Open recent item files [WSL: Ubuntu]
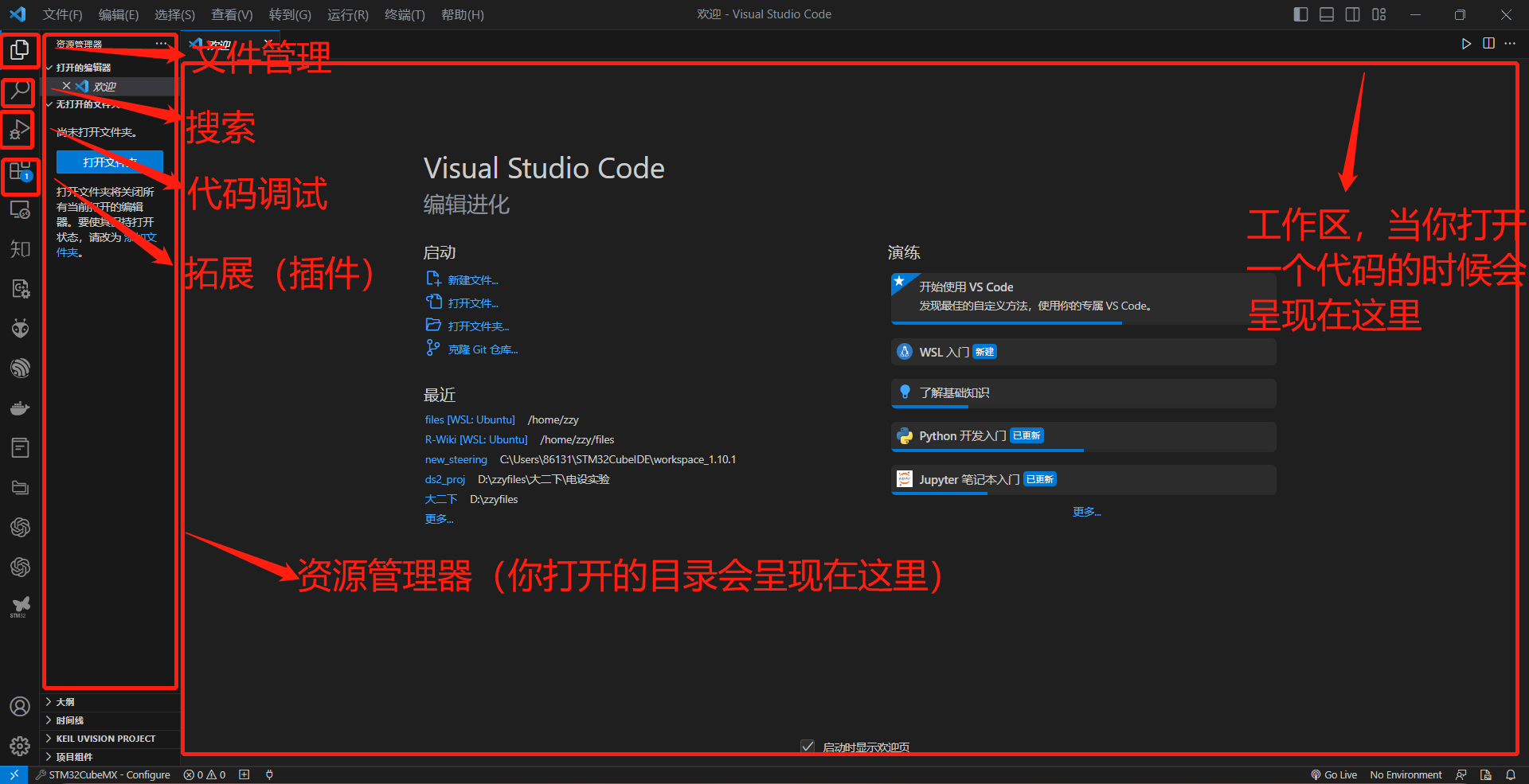The image size is (1529, 784). [x=470, y=419]
